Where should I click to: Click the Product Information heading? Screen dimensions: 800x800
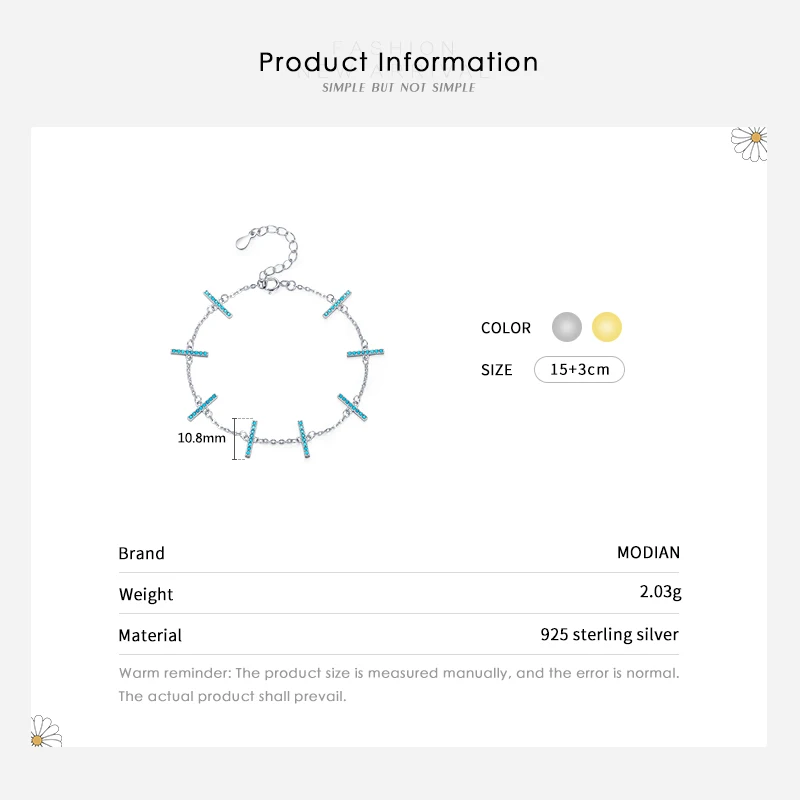399,62
